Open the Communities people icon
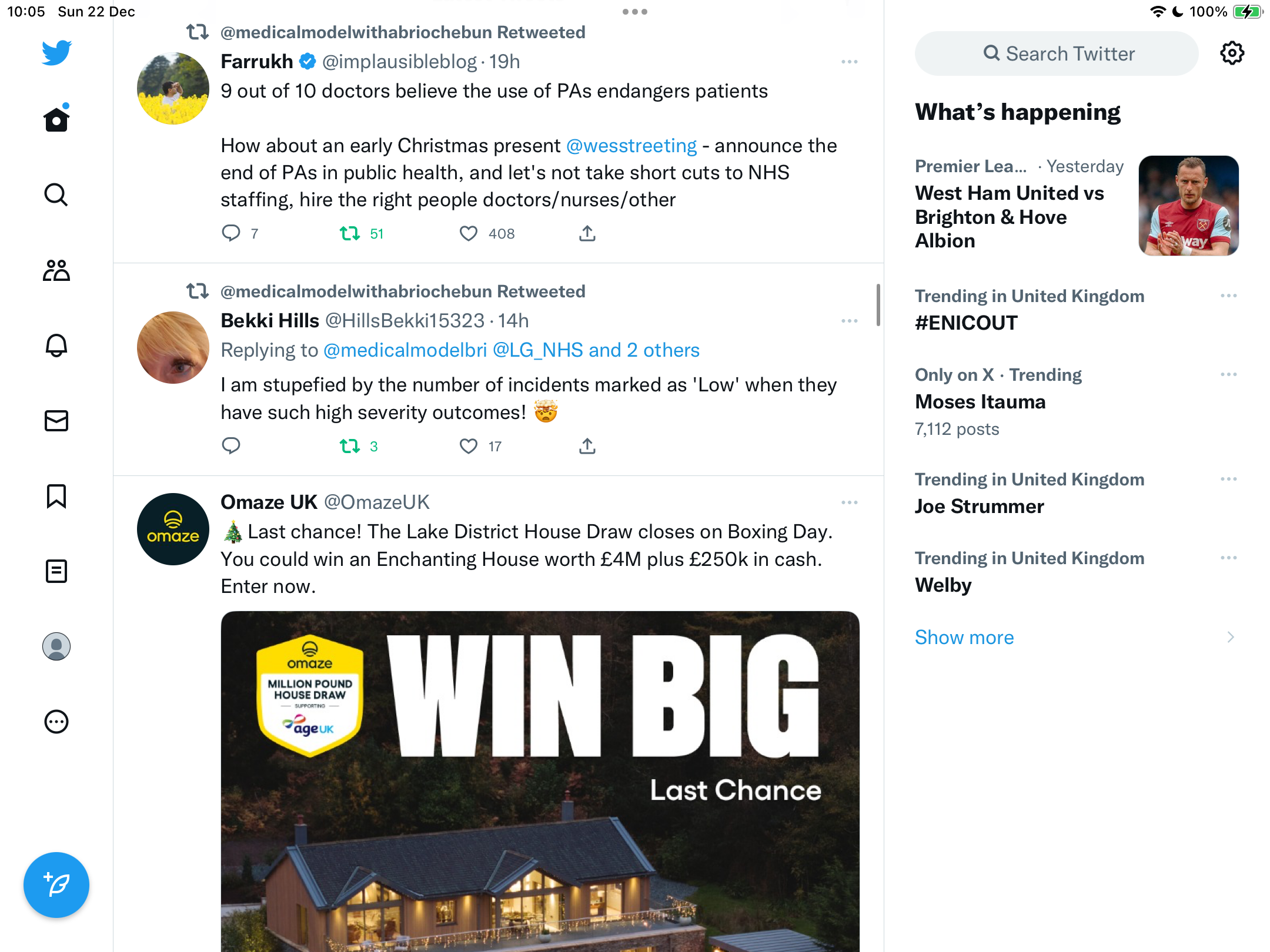The height and width of the screenshot is (952, 1270). [x=56, y=270]
